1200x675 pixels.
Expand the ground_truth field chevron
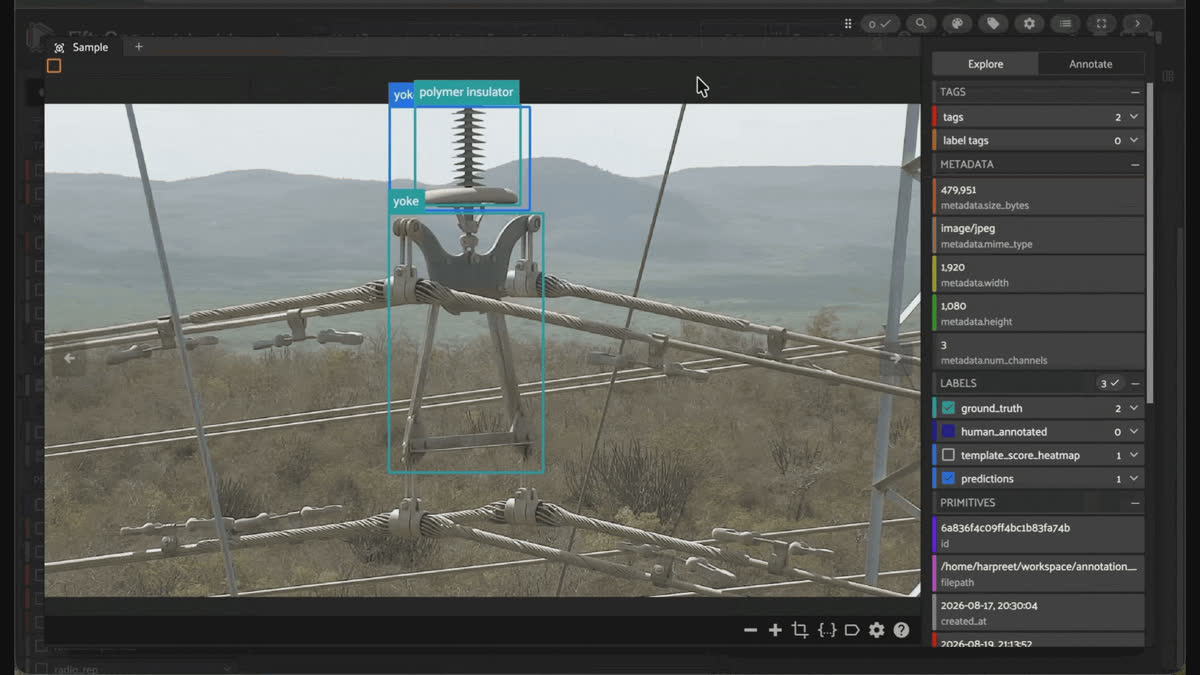coord(1134,408)
